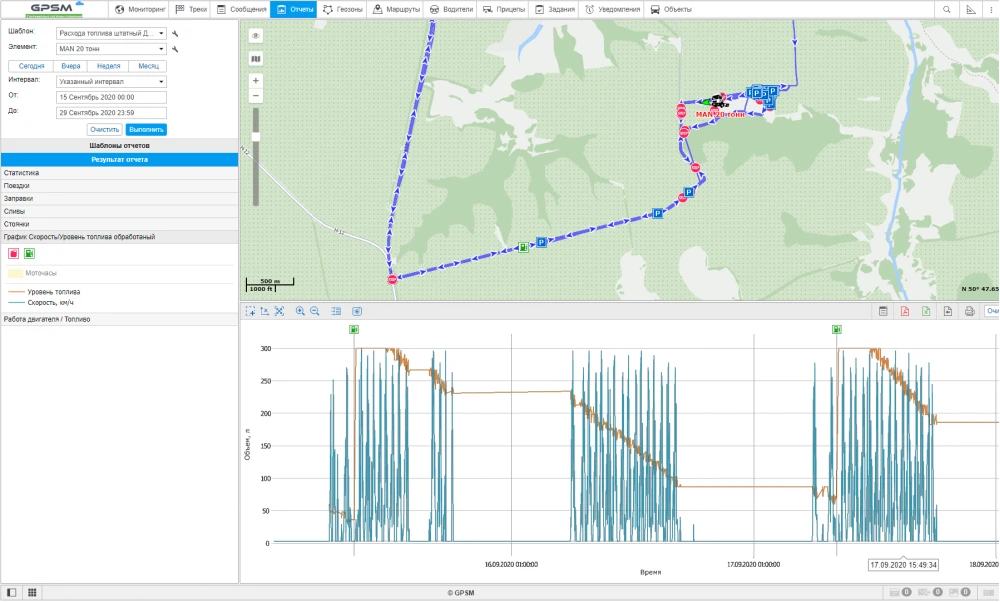Zoom out on the chart with the magnifier
The height and width of the screenshot is (602, 1000).
pyautogui.click(x=314, y=311)
